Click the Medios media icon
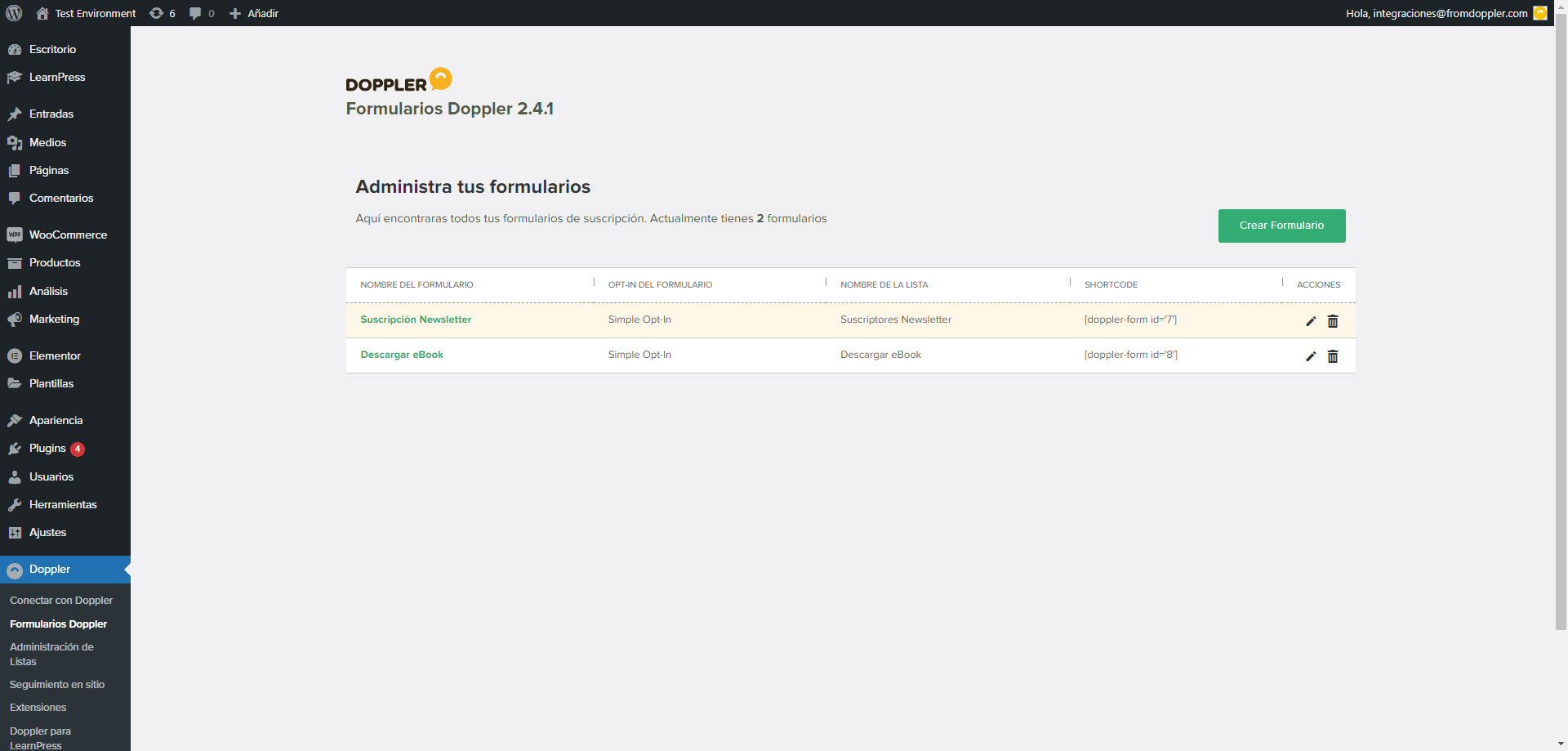Image resolution: width=1568 pixels, height=751 pixels. (x=15, y=142)
